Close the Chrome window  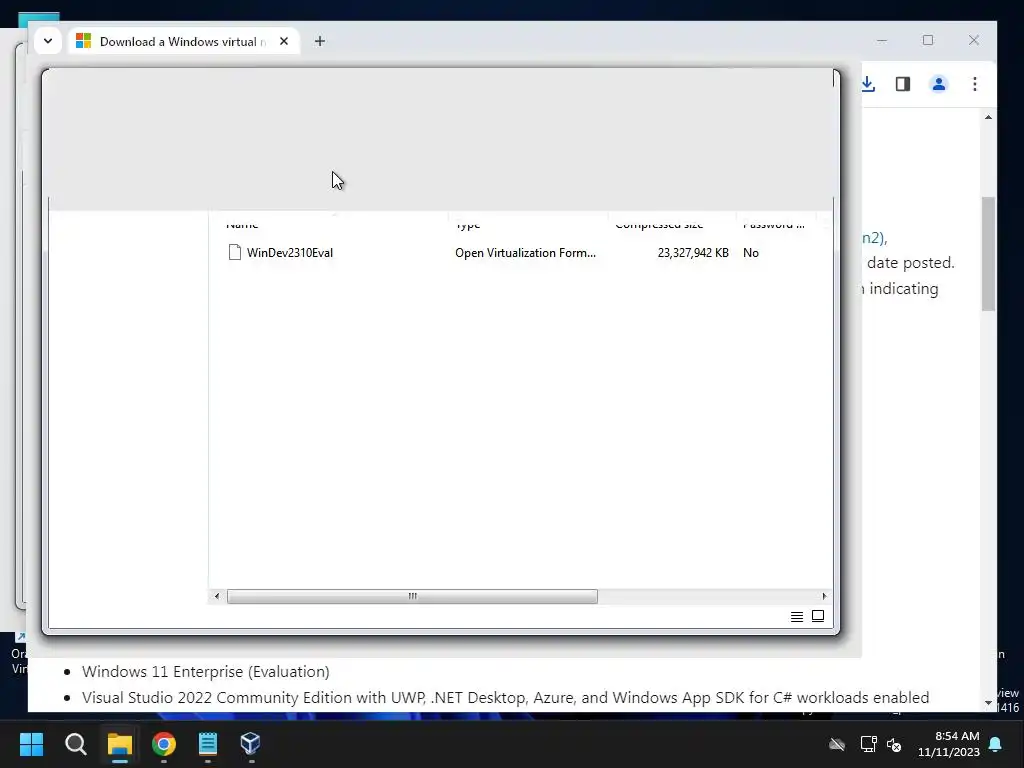(x=974, y=40)
